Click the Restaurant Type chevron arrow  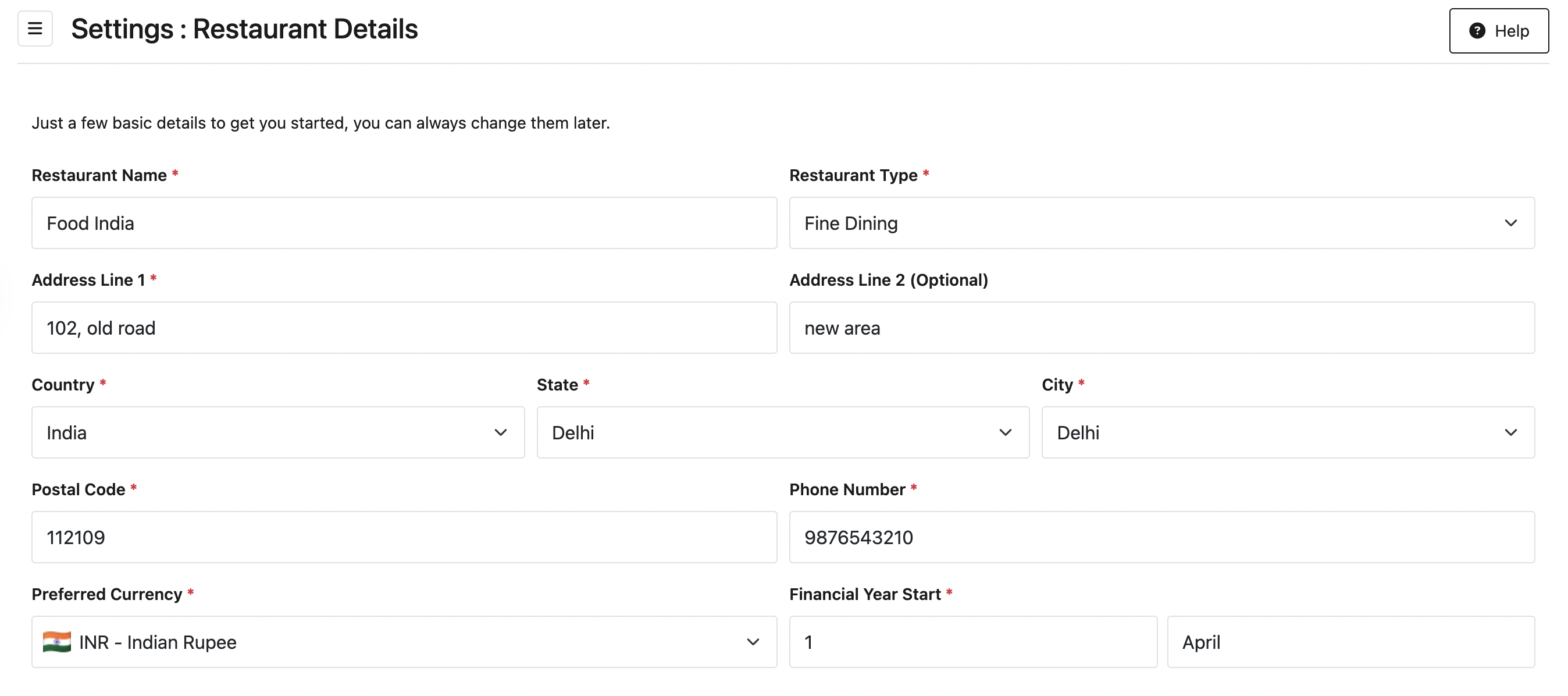(1510, 223)
